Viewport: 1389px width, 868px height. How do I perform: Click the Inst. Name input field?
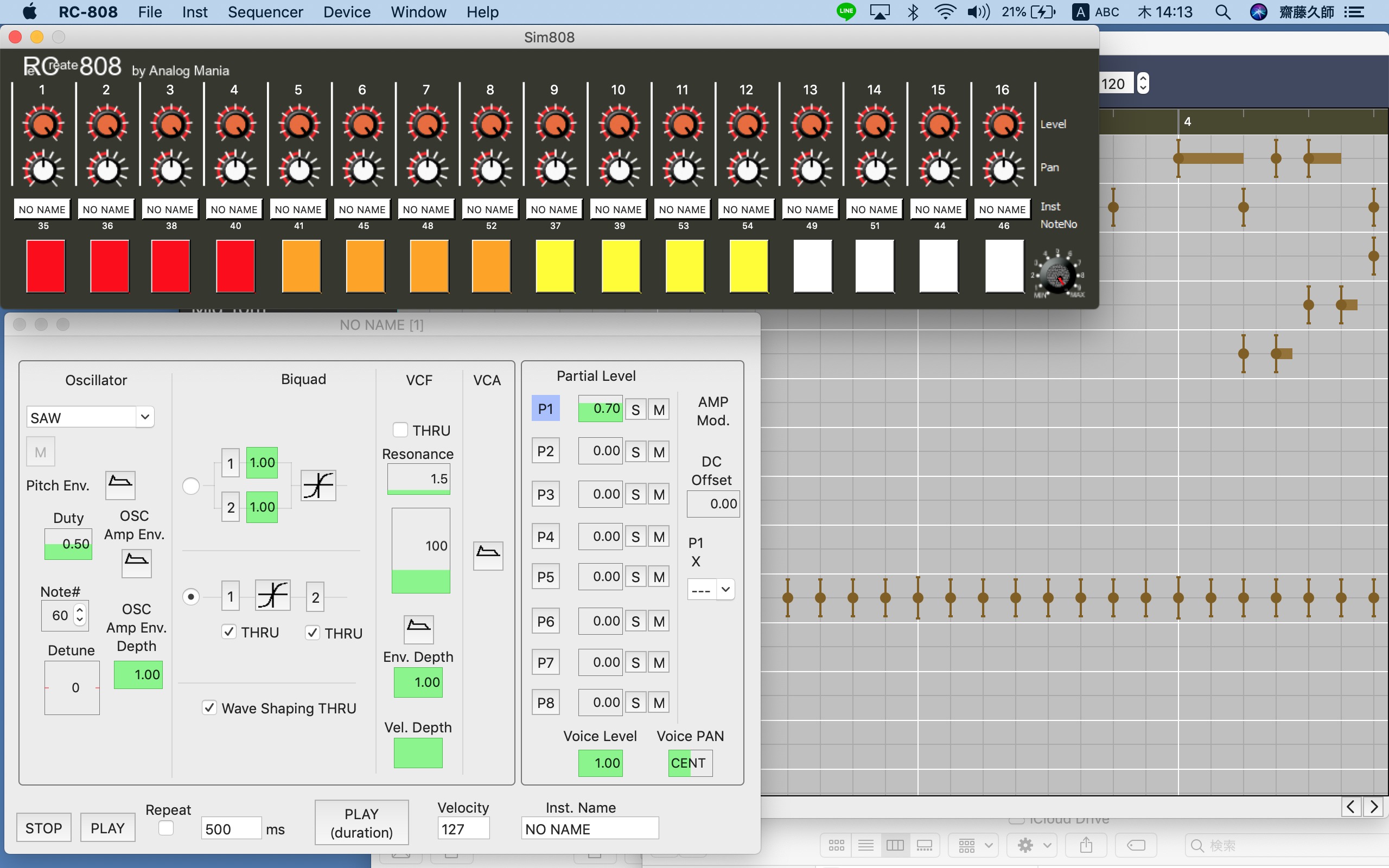point(589,828)
